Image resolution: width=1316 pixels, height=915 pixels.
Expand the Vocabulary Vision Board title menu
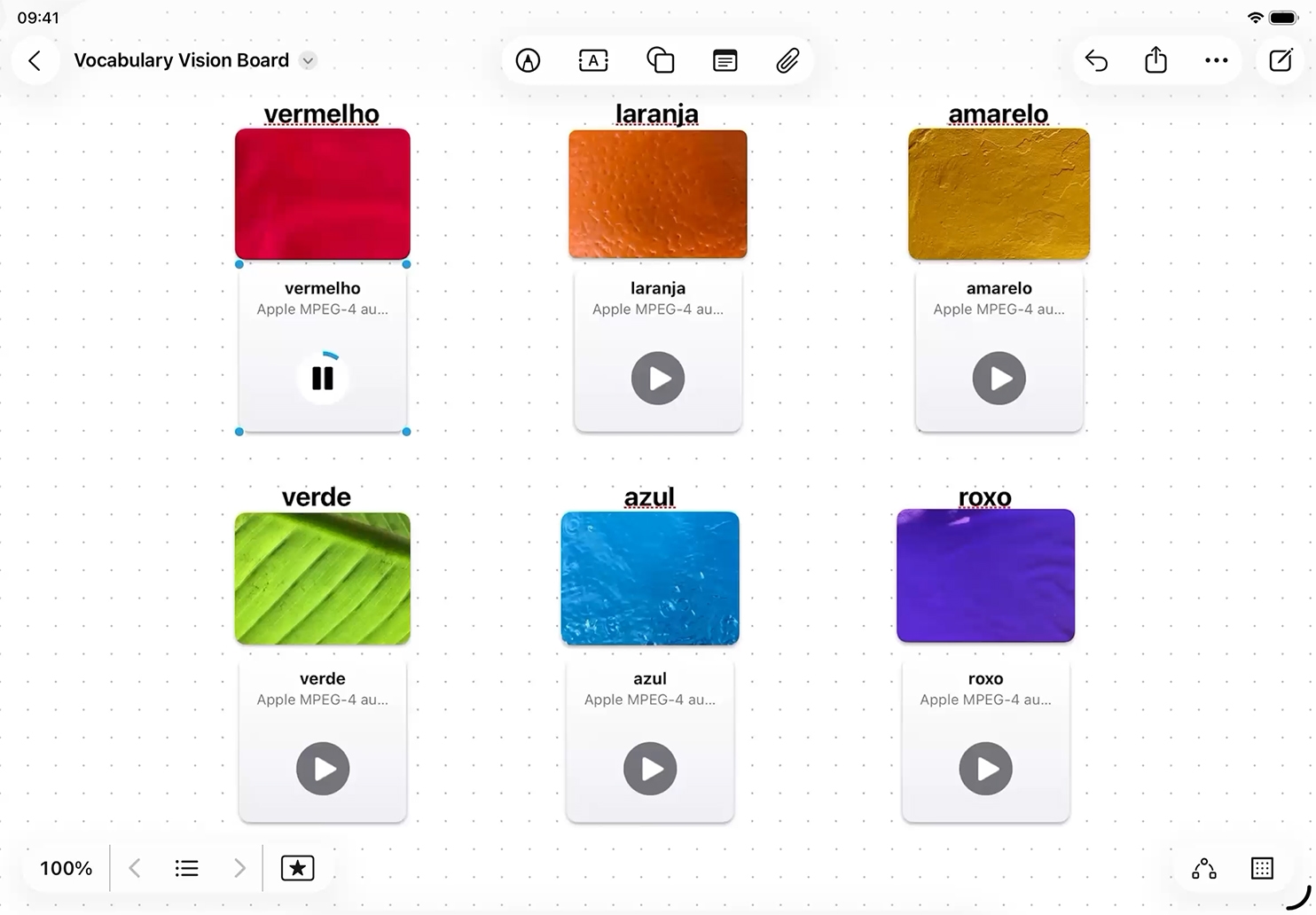(x=308, y=60)
